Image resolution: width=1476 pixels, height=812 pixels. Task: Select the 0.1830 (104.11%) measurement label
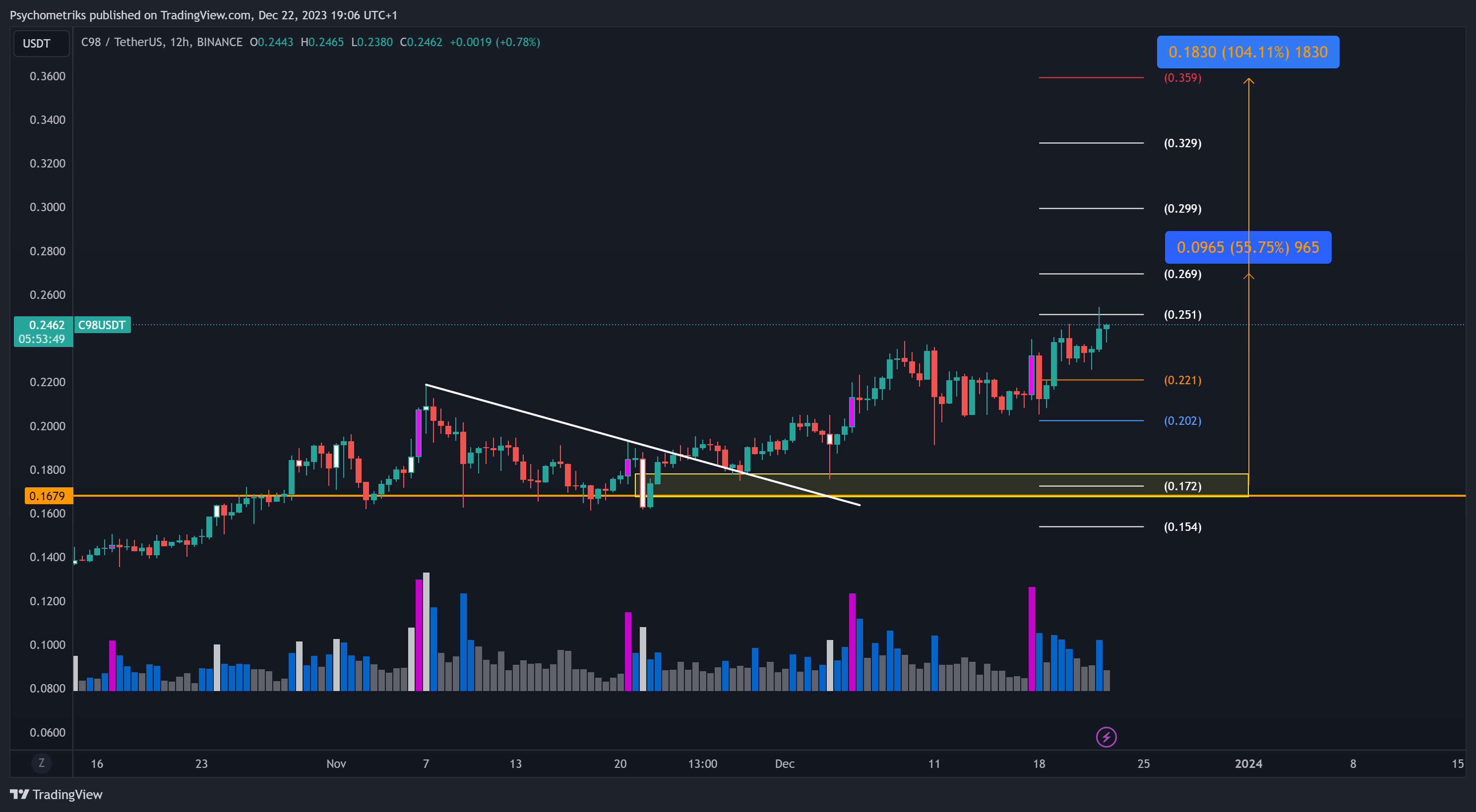point(1248,52)
